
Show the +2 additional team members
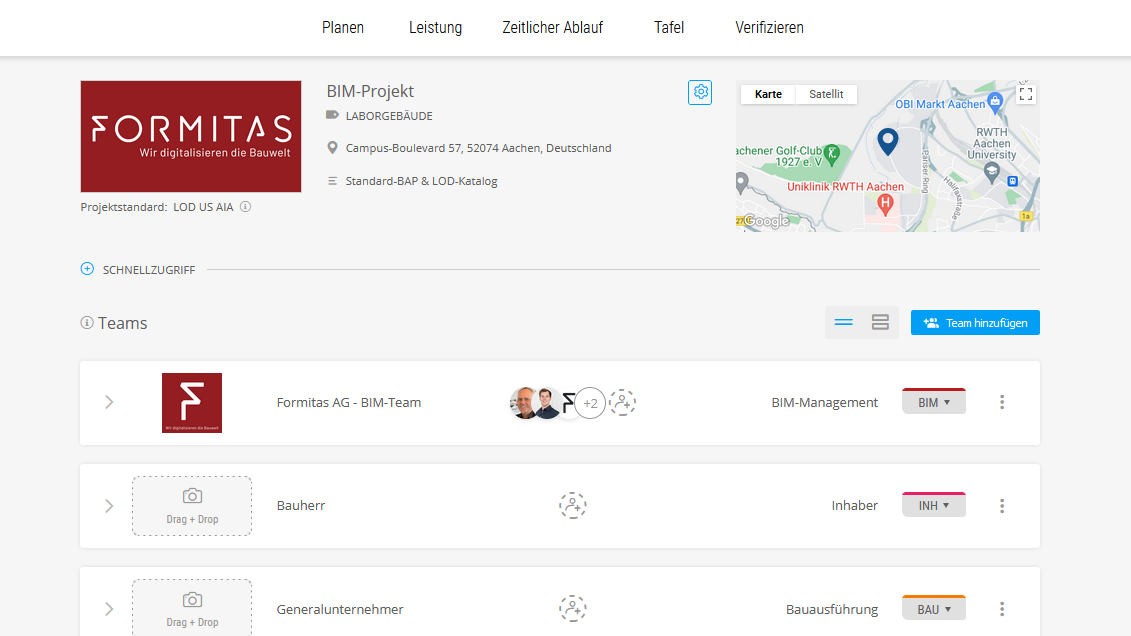[x=590, y=403]
